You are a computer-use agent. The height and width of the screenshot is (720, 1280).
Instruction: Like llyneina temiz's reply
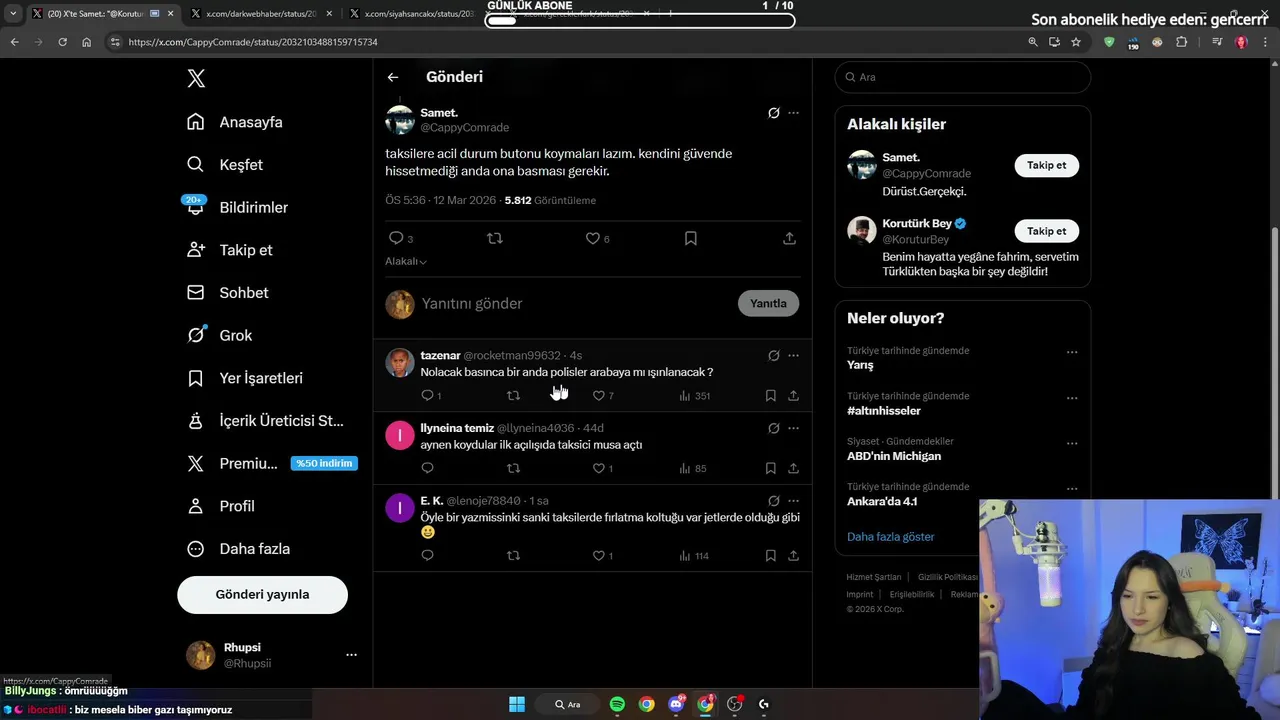coord(599,468)
